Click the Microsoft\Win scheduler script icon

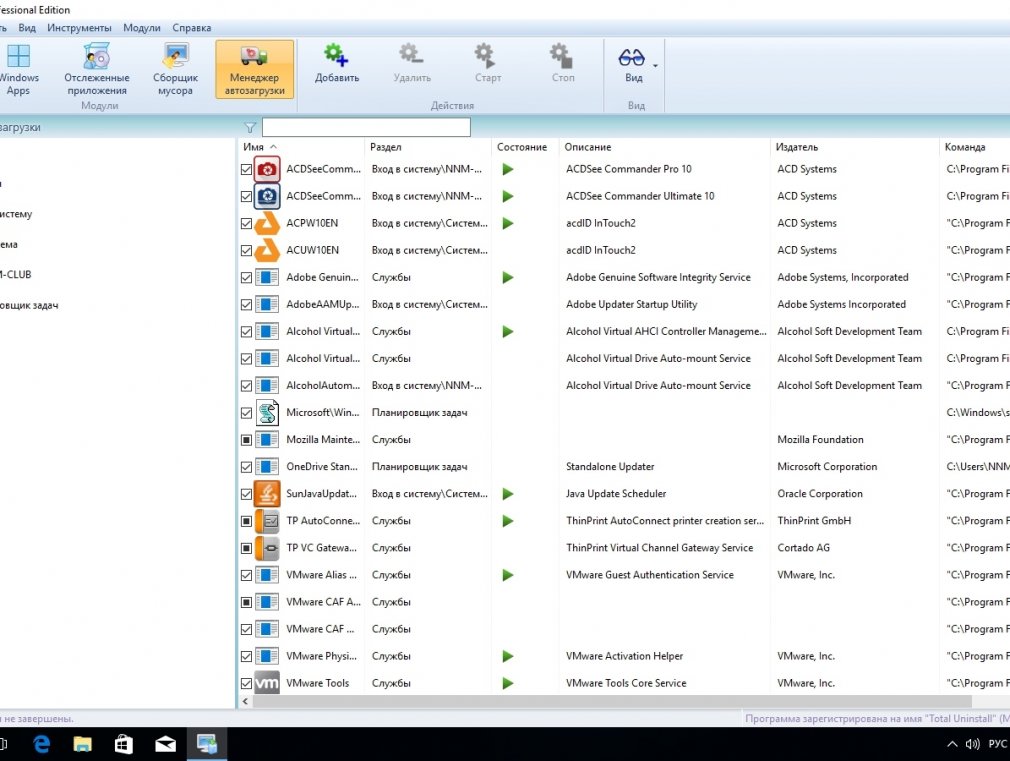(267, 413)
